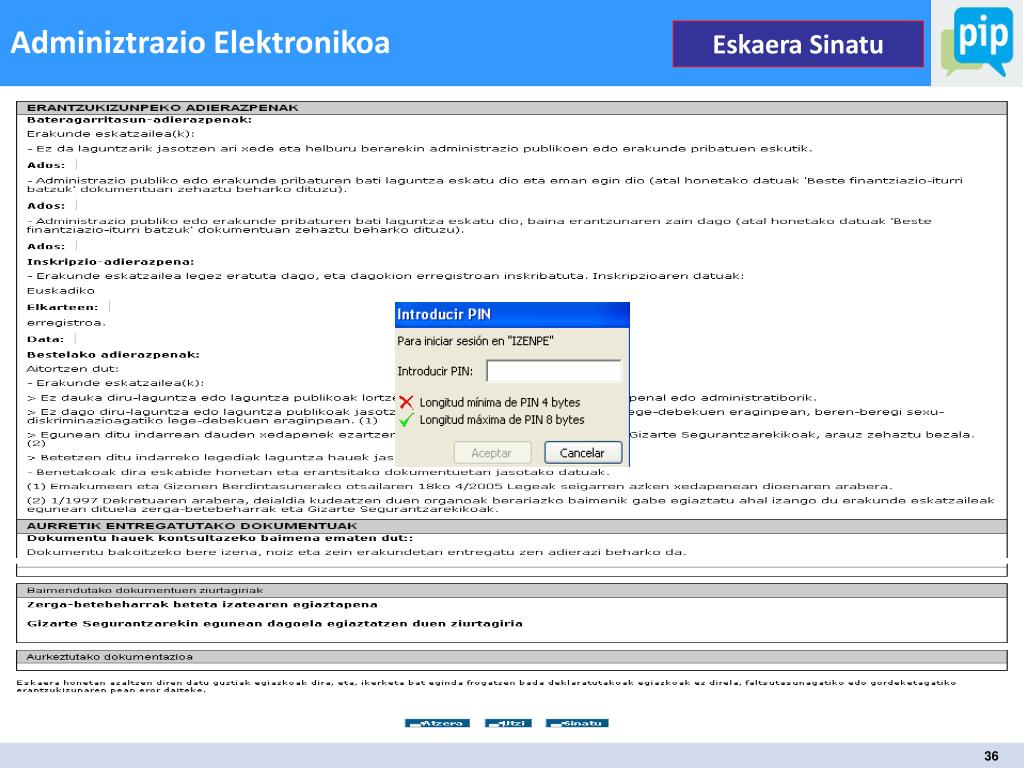The height and width of the screenshot is (768, 1024).
Task: Click the ERANTZUKIZUNPEKO ADIERAZPENAK section header
Action: click(x=511, y=108)
